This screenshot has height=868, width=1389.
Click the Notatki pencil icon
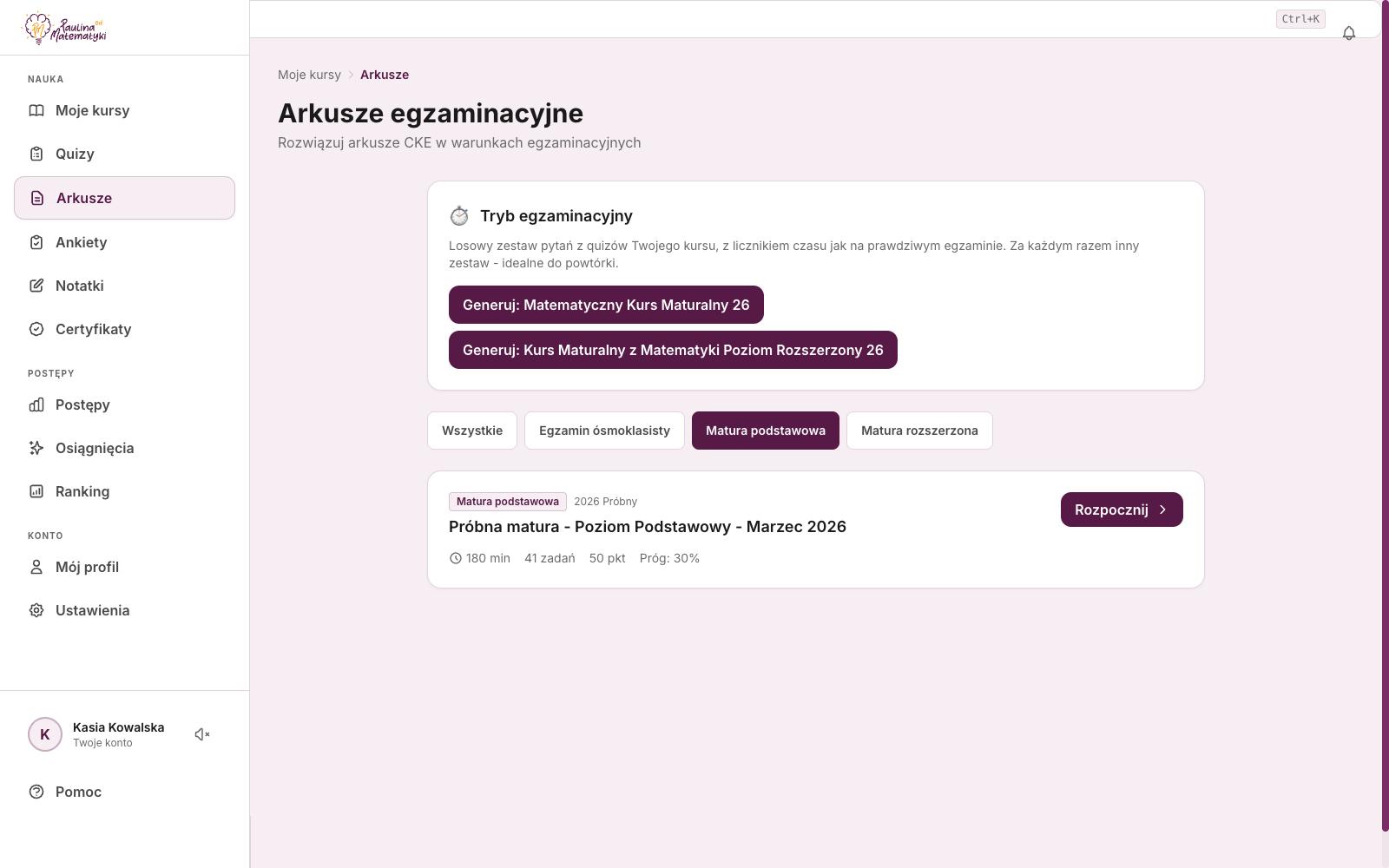coord(36,286)
